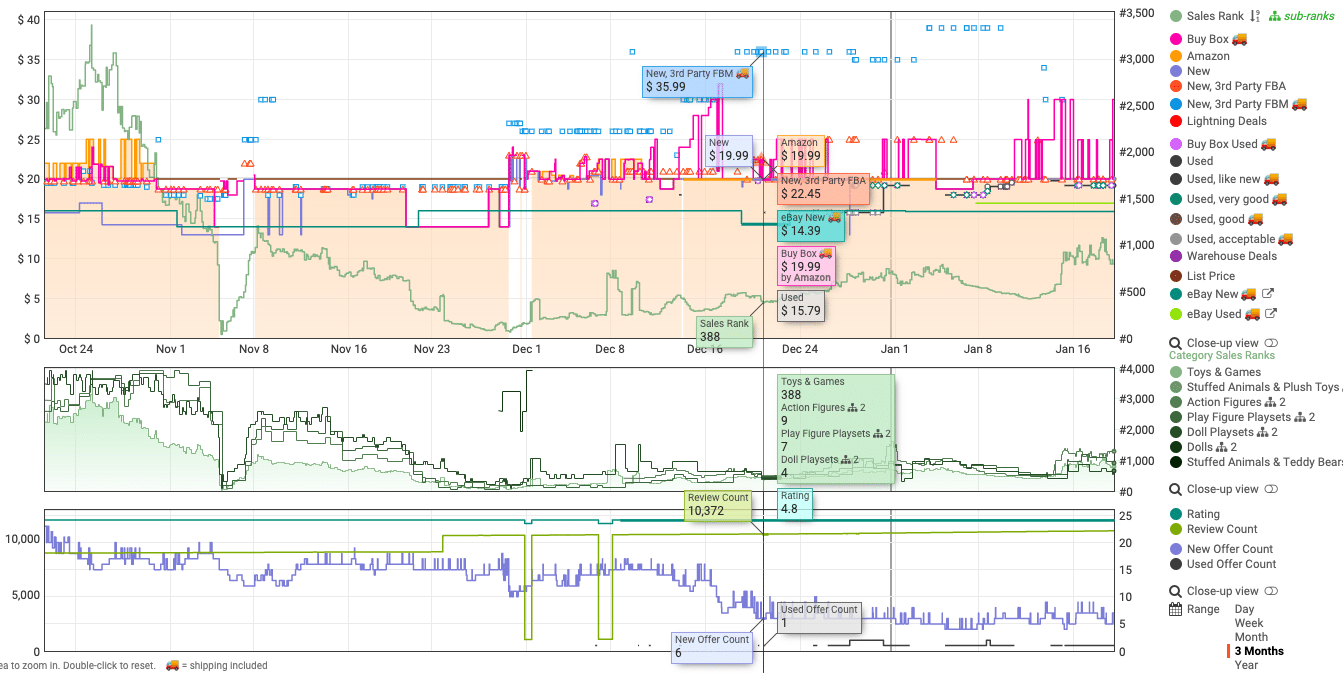Click the pink Buy Box color dot
The width and height of the screenshot is (1343, 673).
tap(1176, 39)
